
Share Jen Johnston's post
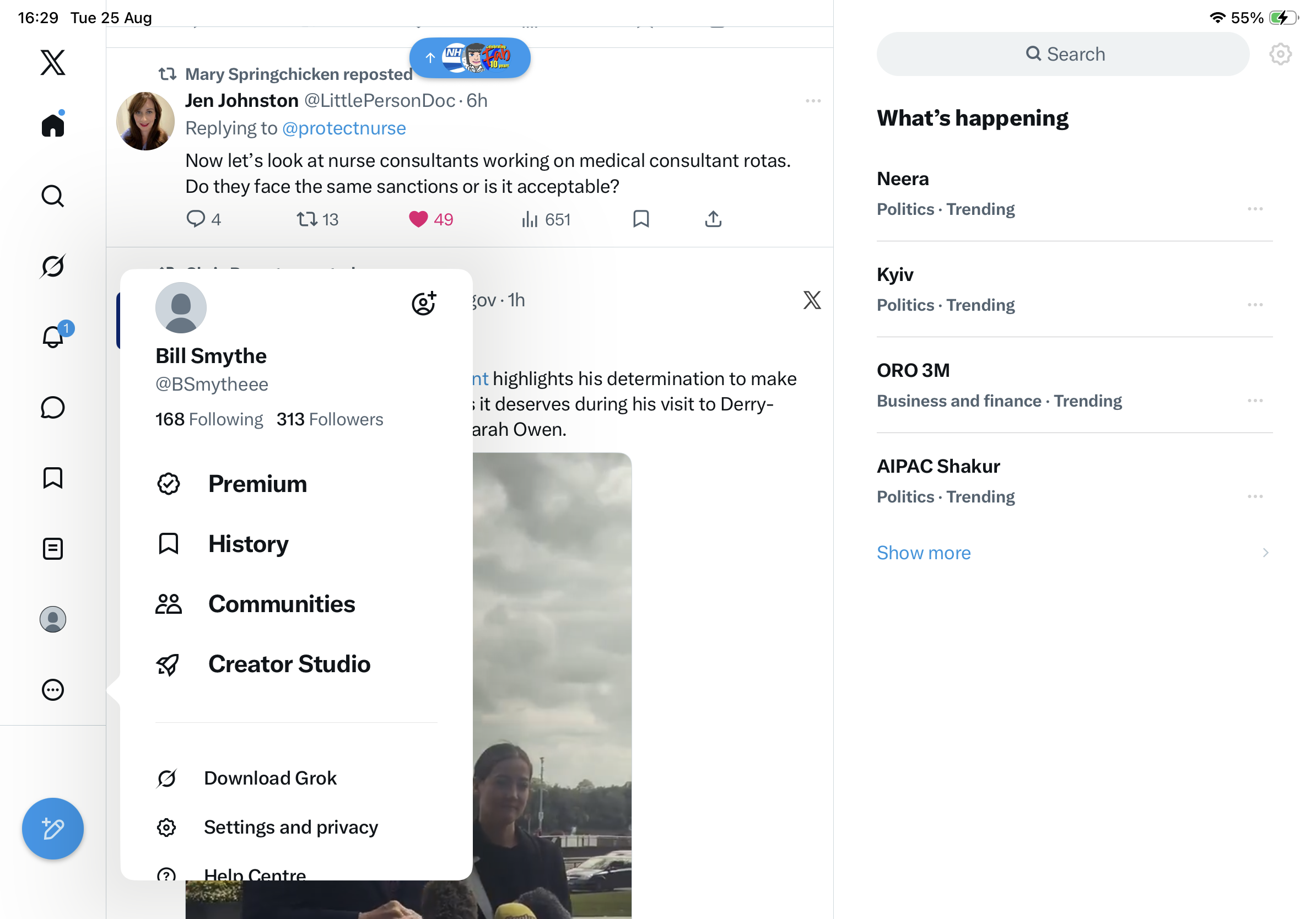(713, 219)
